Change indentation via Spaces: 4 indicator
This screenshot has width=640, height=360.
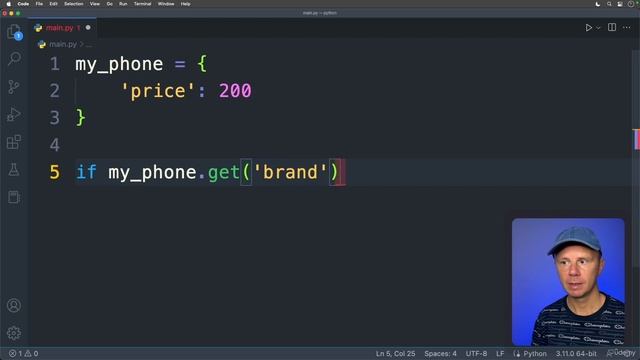[x=440, y=353]
